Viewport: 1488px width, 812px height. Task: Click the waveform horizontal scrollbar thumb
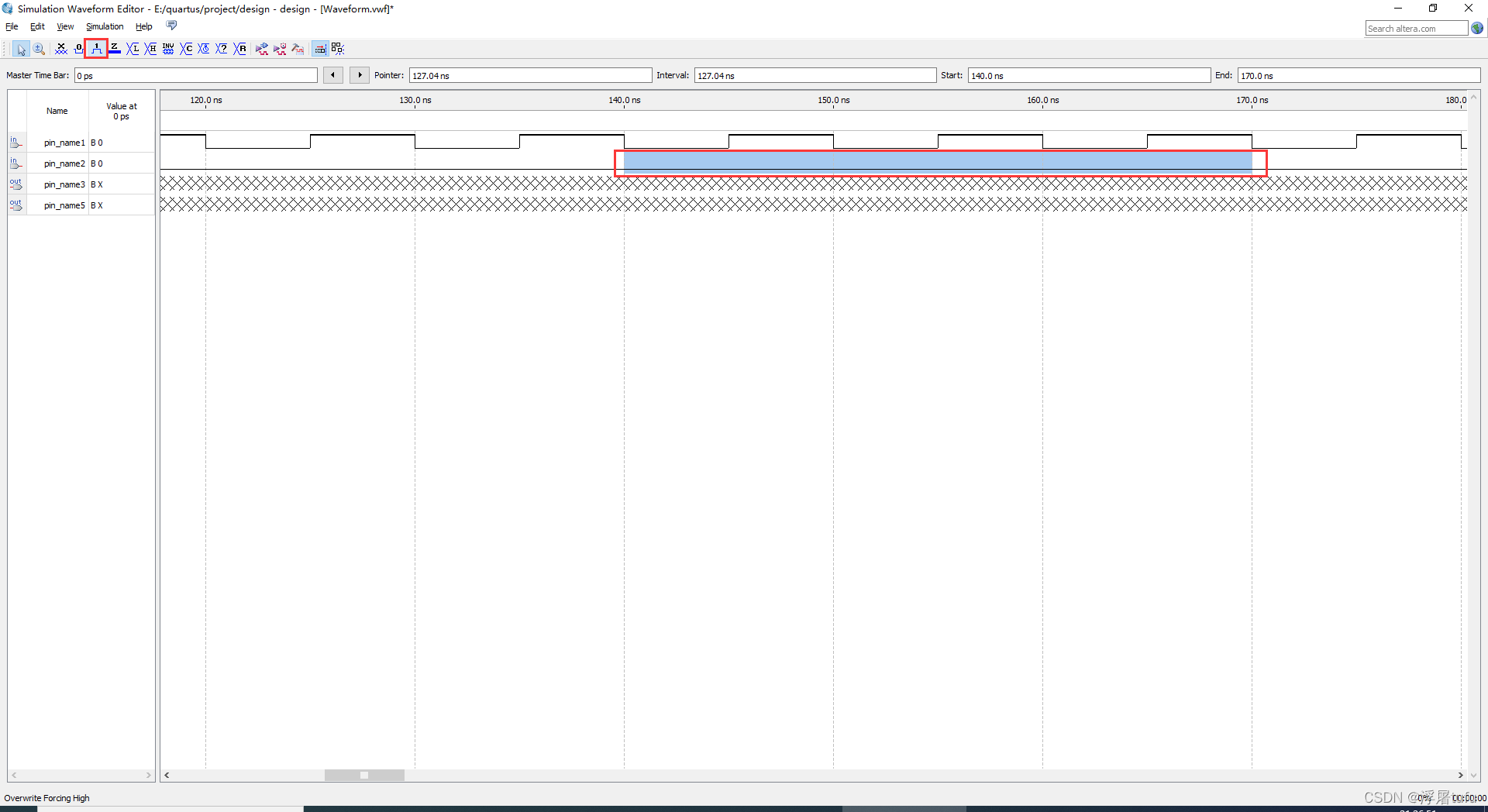click(x=364, y=775)
